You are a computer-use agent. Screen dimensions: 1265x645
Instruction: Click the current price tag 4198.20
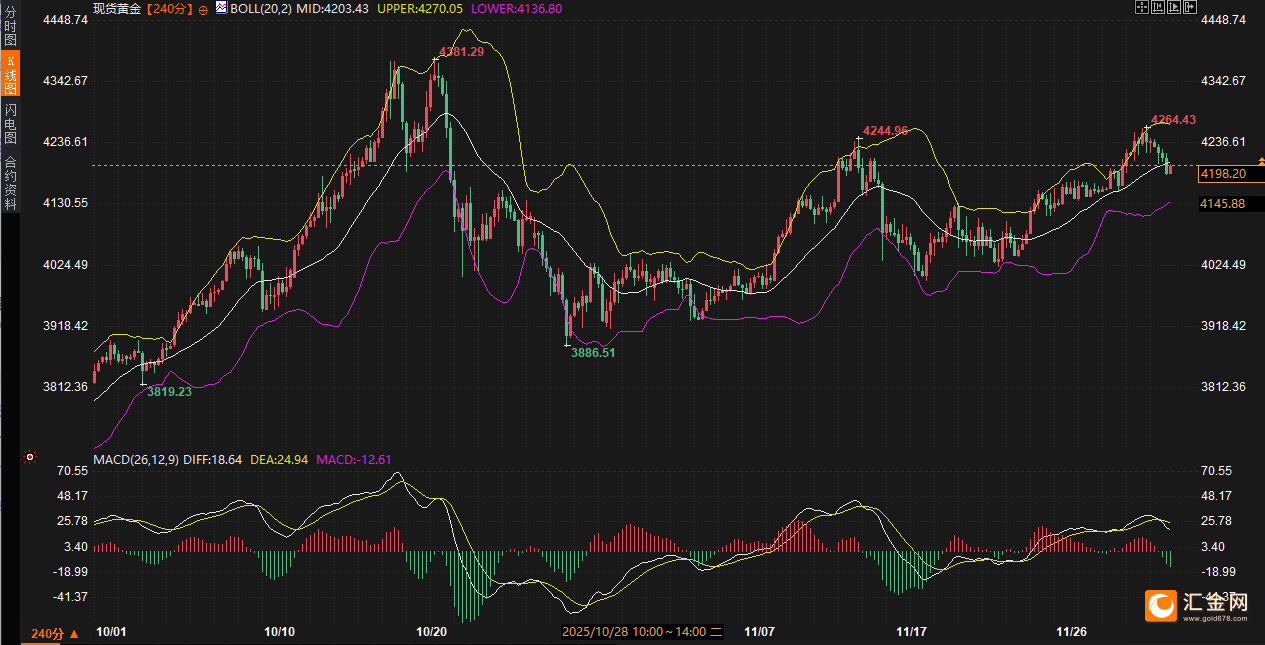pos(1222,174)
